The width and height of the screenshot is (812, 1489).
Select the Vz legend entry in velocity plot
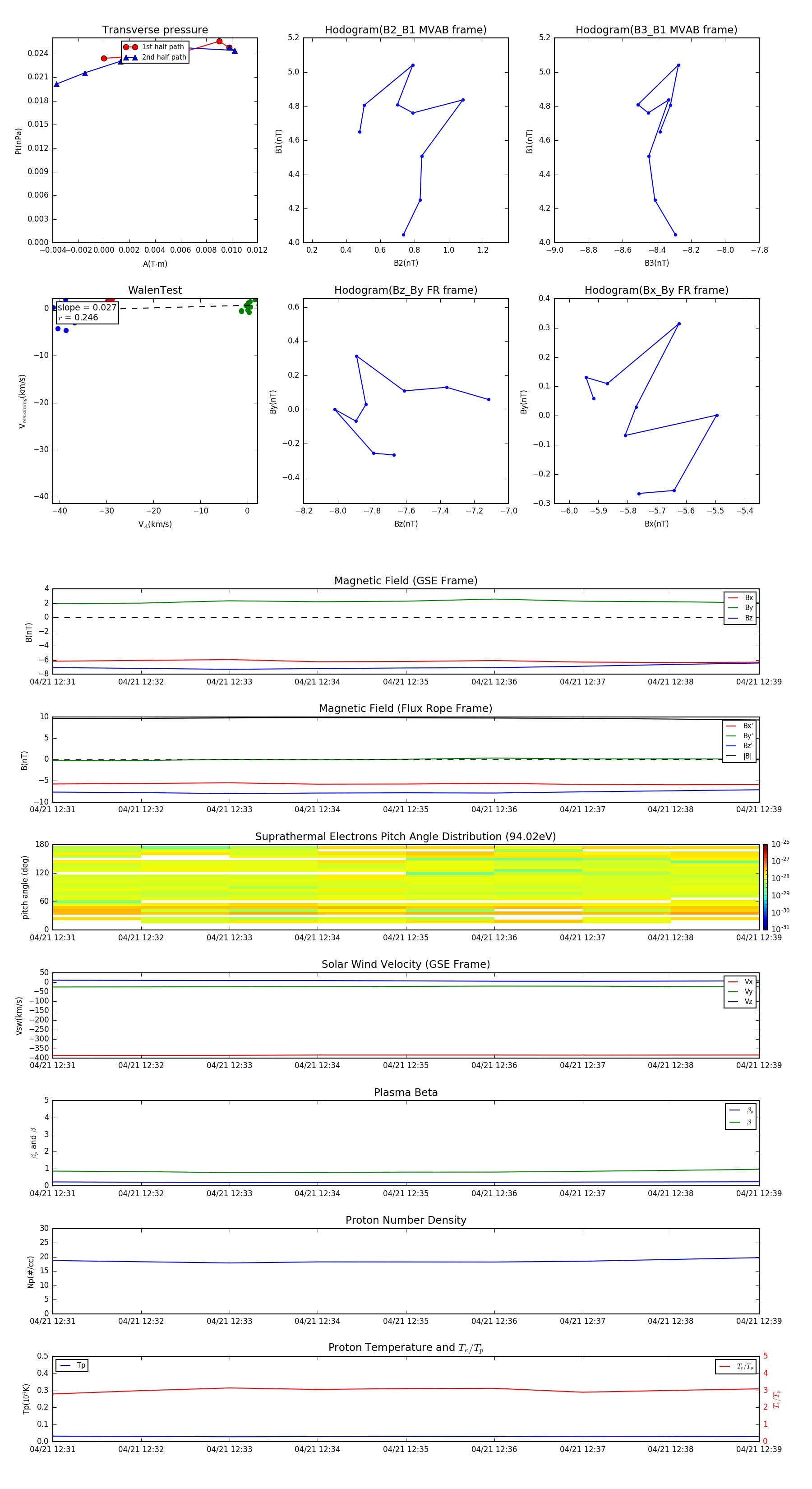pyautogui.click(x=740, y=1002)
